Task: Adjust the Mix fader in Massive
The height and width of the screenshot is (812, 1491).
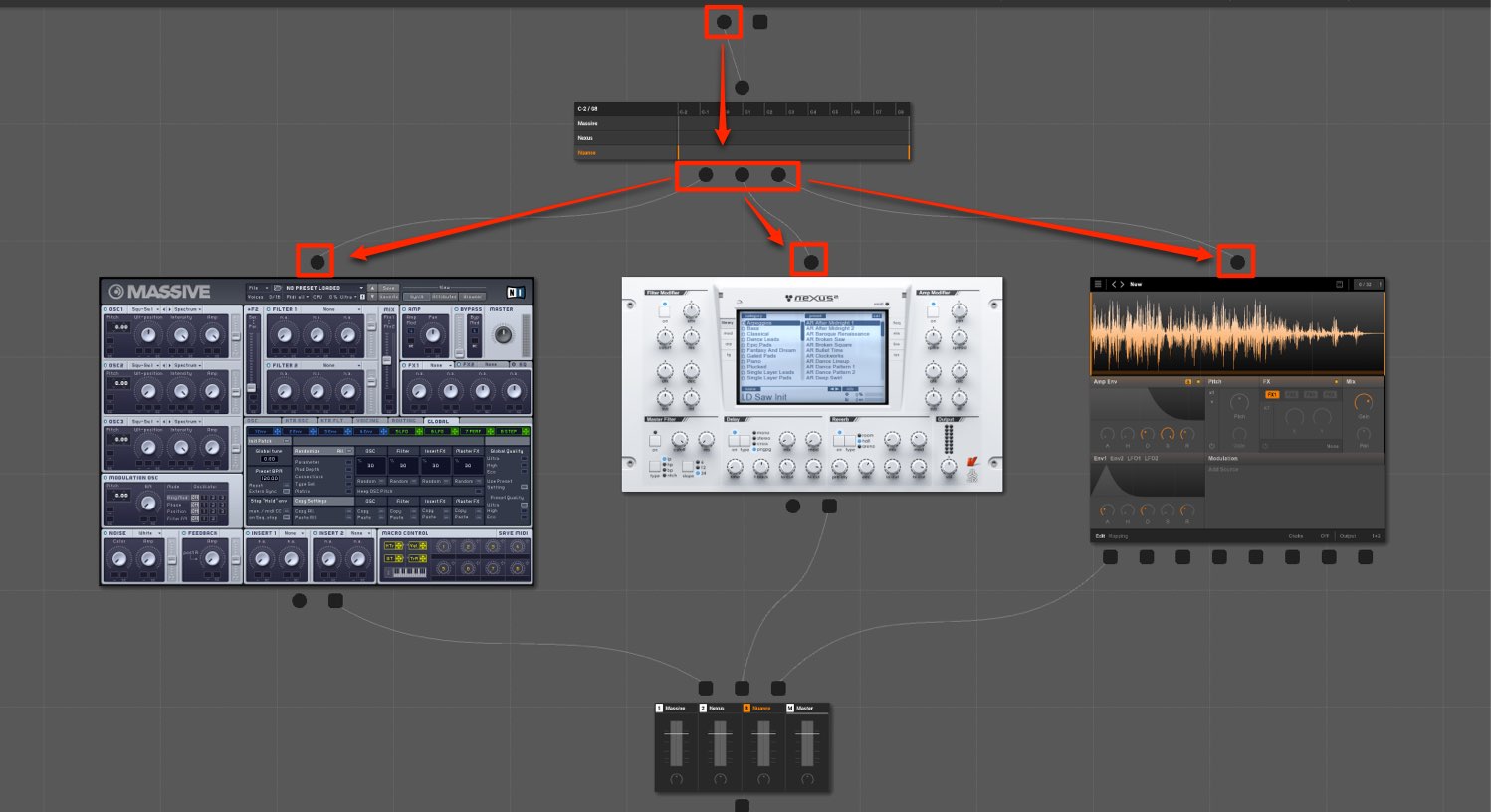Action: point(387,360)
